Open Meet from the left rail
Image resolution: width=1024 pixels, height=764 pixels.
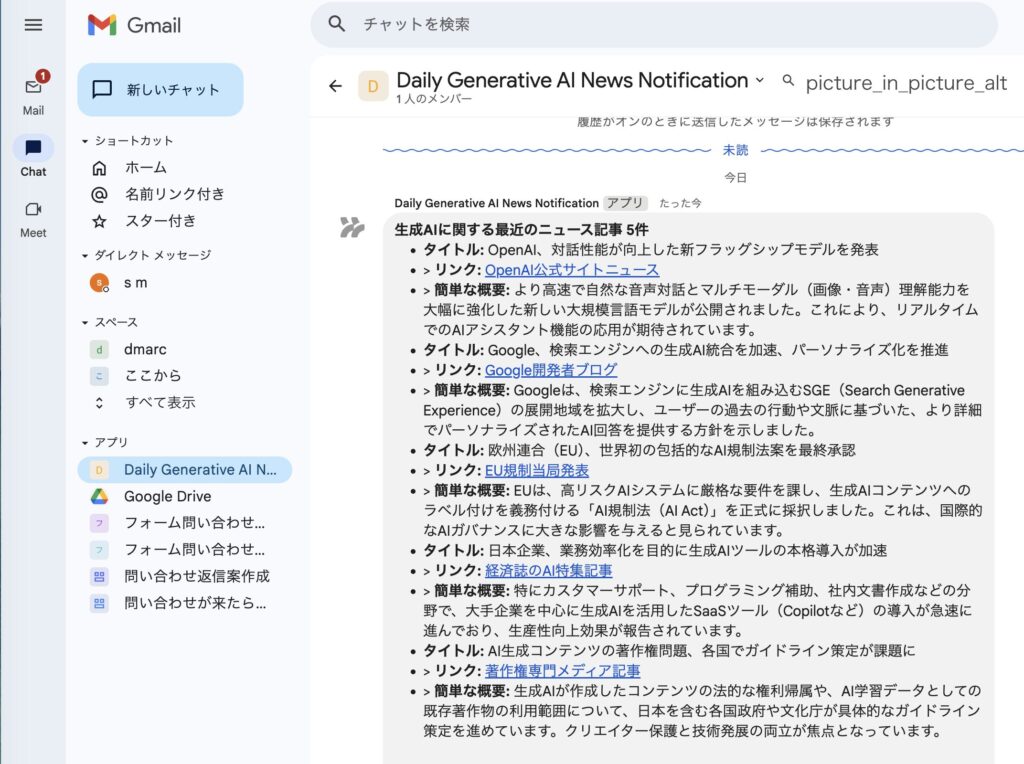pyautogui.click(x=33, y=215)
